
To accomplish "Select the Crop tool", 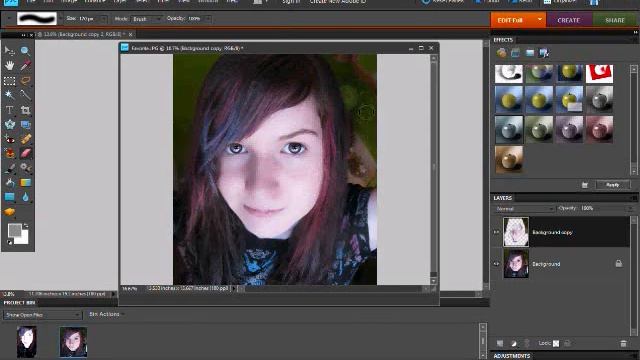I will coord(25,110).
